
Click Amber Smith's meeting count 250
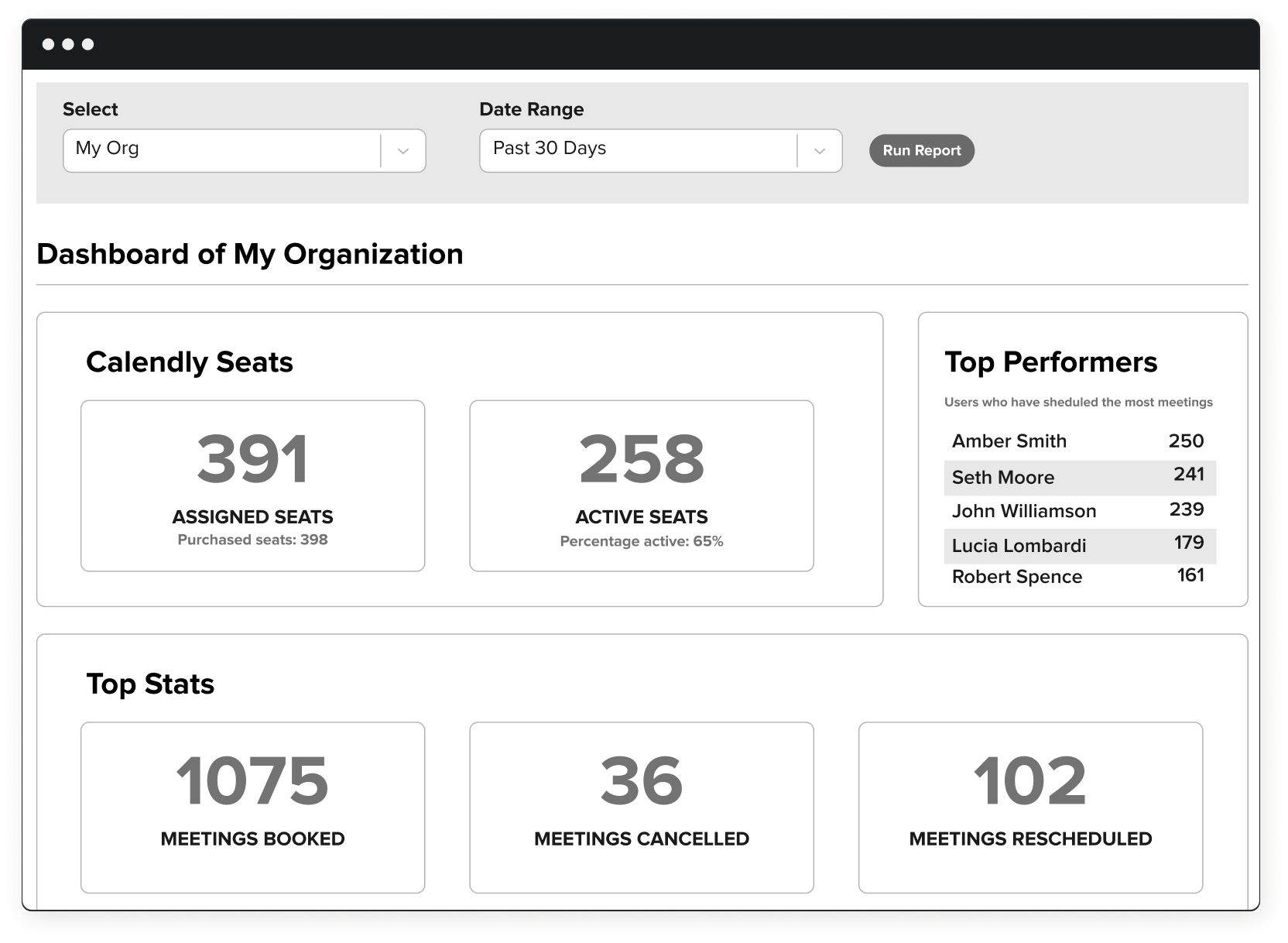[1186, 441]
